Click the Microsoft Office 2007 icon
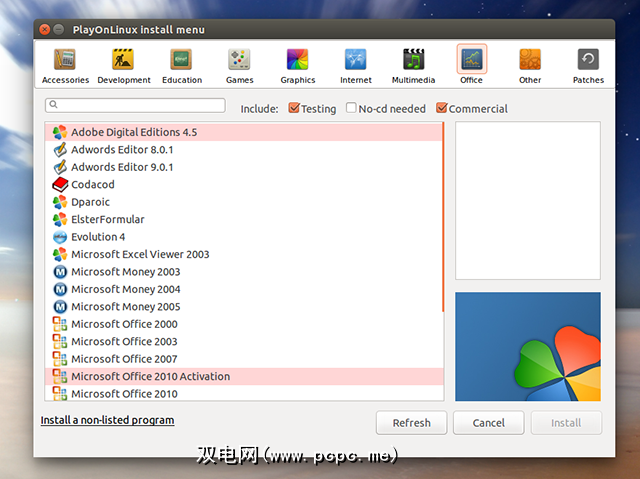640x479 pixels. [x=60, y=359]
